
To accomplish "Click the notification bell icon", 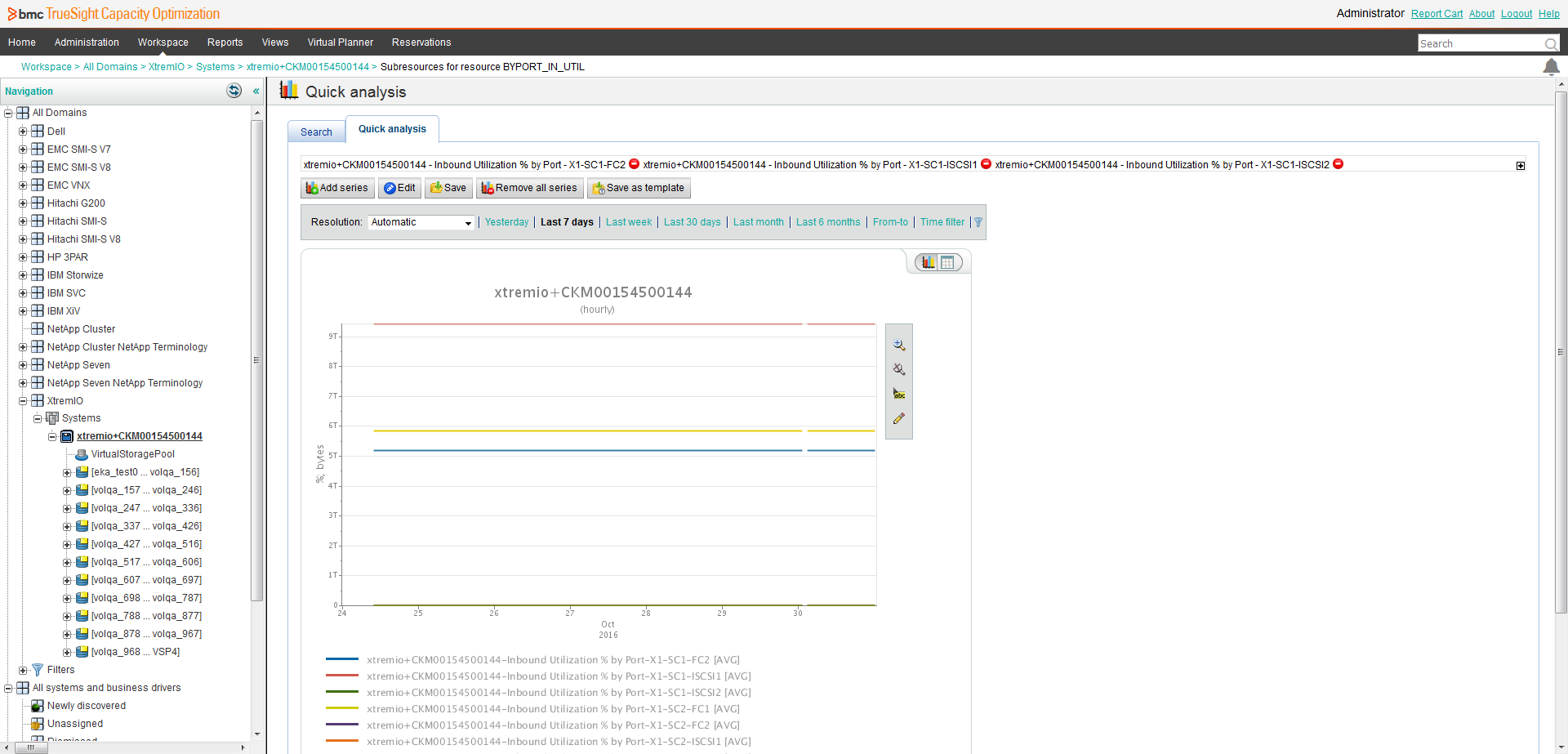I will pyautogui.click(x=1551, y=67).
